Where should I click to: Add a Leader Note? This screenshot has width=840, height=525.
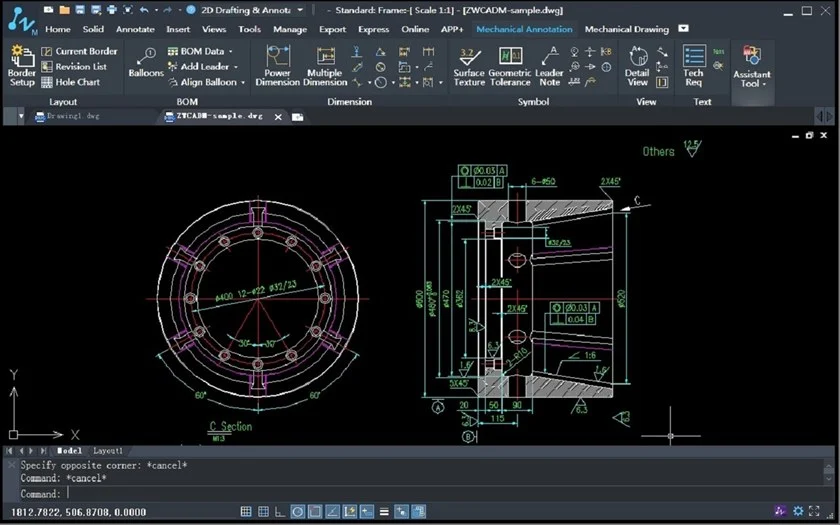pos(550,66)
